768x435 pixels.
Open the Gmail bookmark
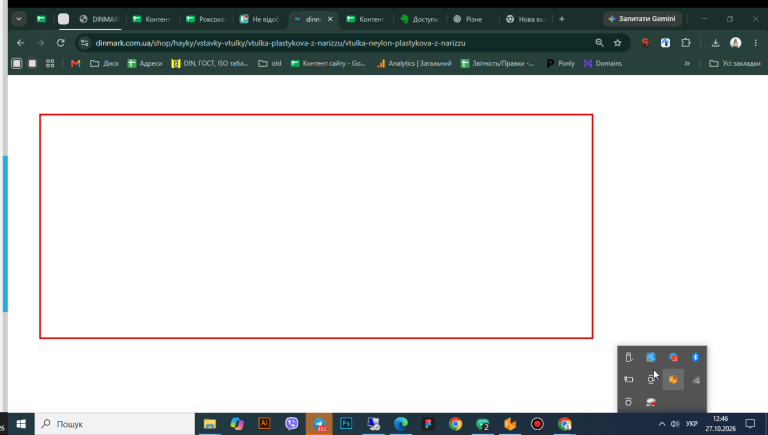(x=75, y=63)
